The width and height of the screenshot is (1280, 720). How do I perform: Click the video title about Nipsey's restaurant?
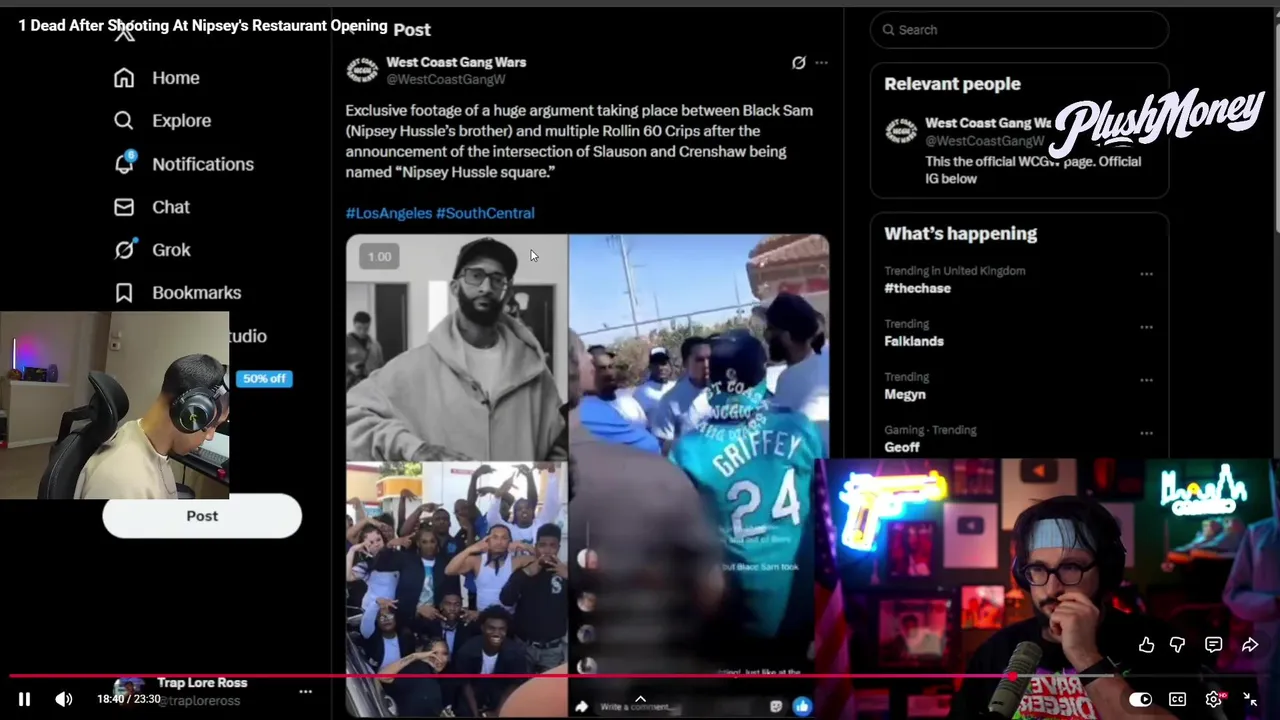(203, 26)
